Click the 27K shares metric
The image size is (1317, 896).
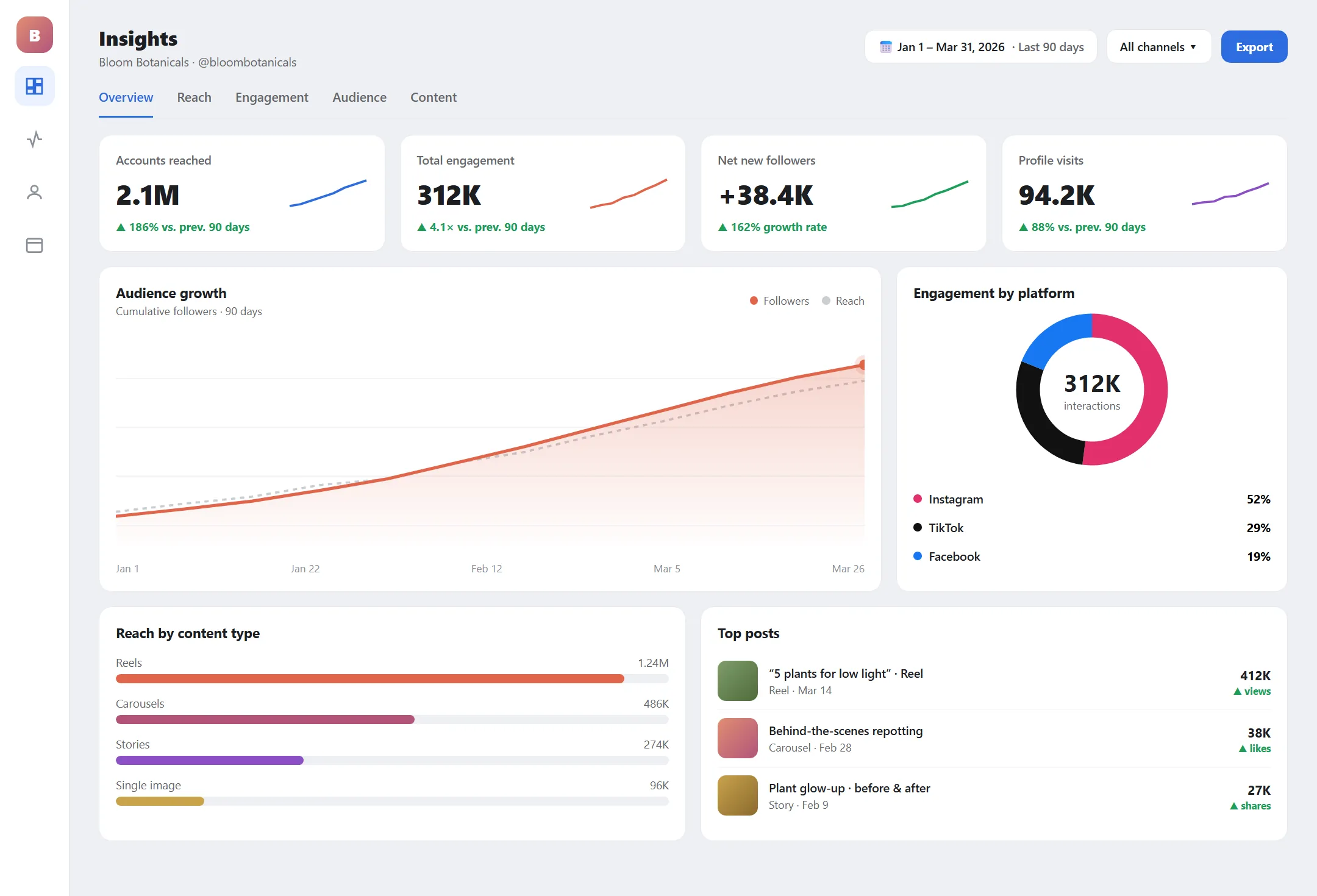[x=1250, y=797]
